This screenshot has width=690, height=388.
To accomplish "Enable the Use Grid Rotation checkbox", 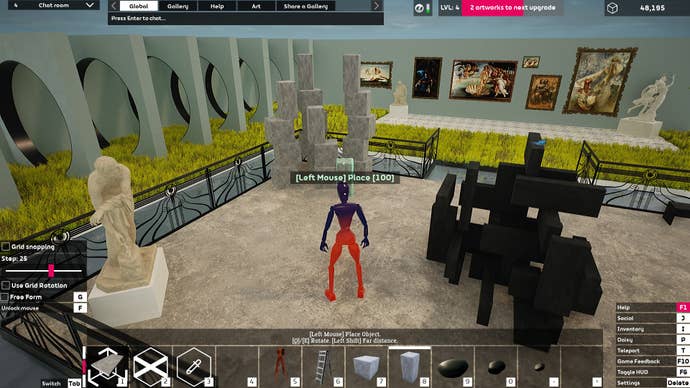I will (6, 286).
